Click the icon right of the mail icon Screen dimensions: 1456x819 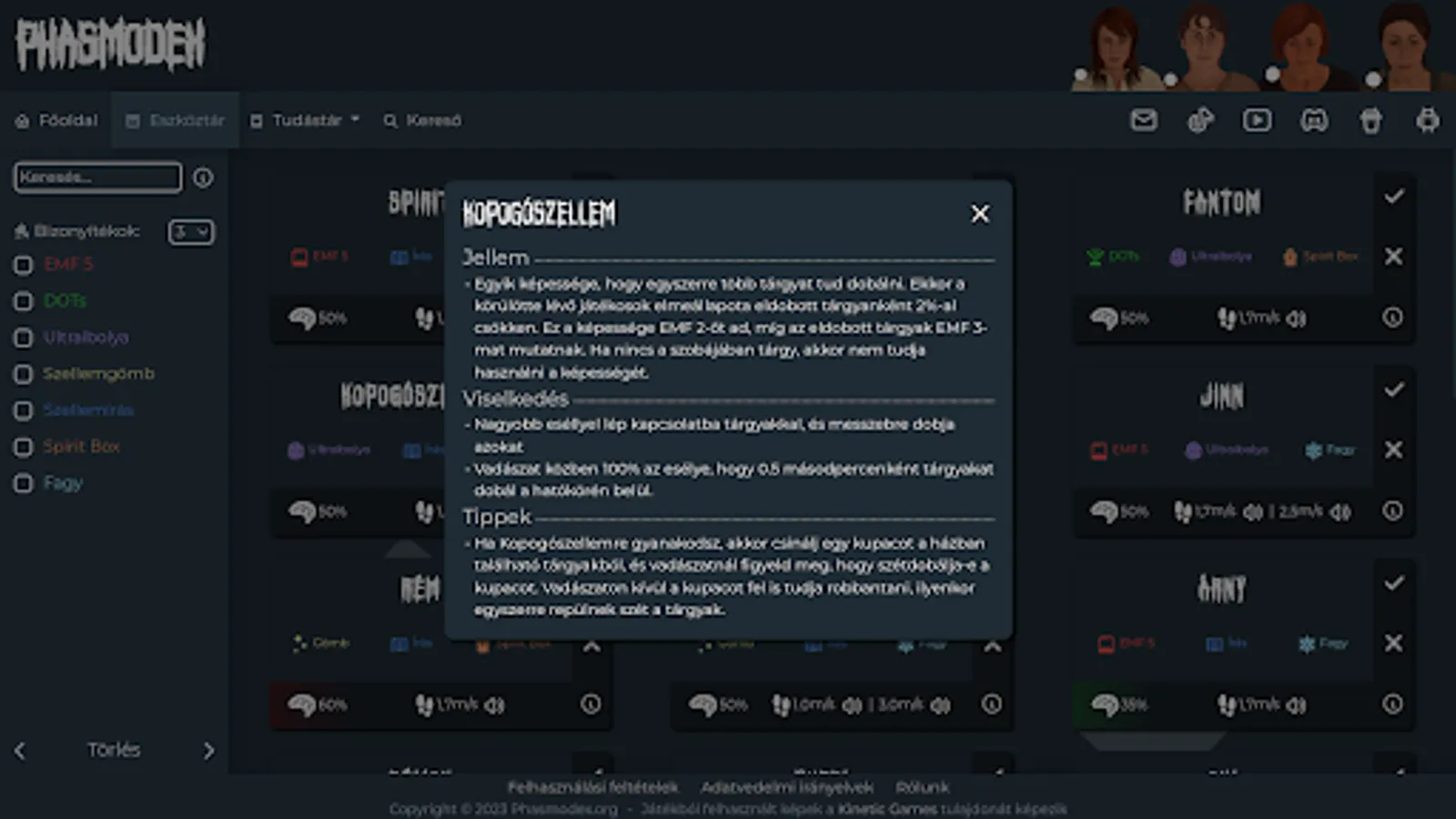1200,120
